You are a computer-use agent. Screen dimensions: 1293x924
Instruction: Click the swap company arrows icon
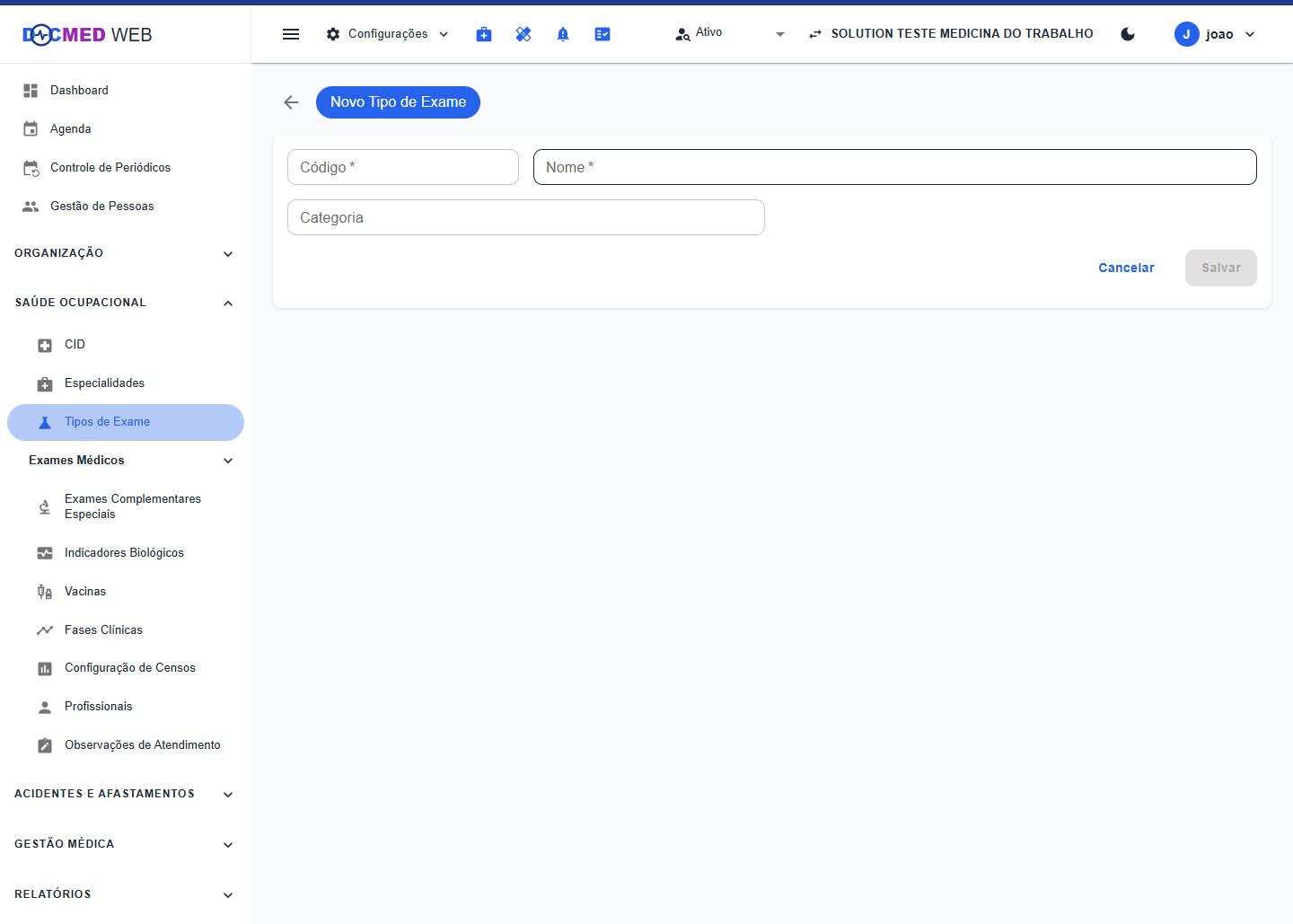point(815,34)
